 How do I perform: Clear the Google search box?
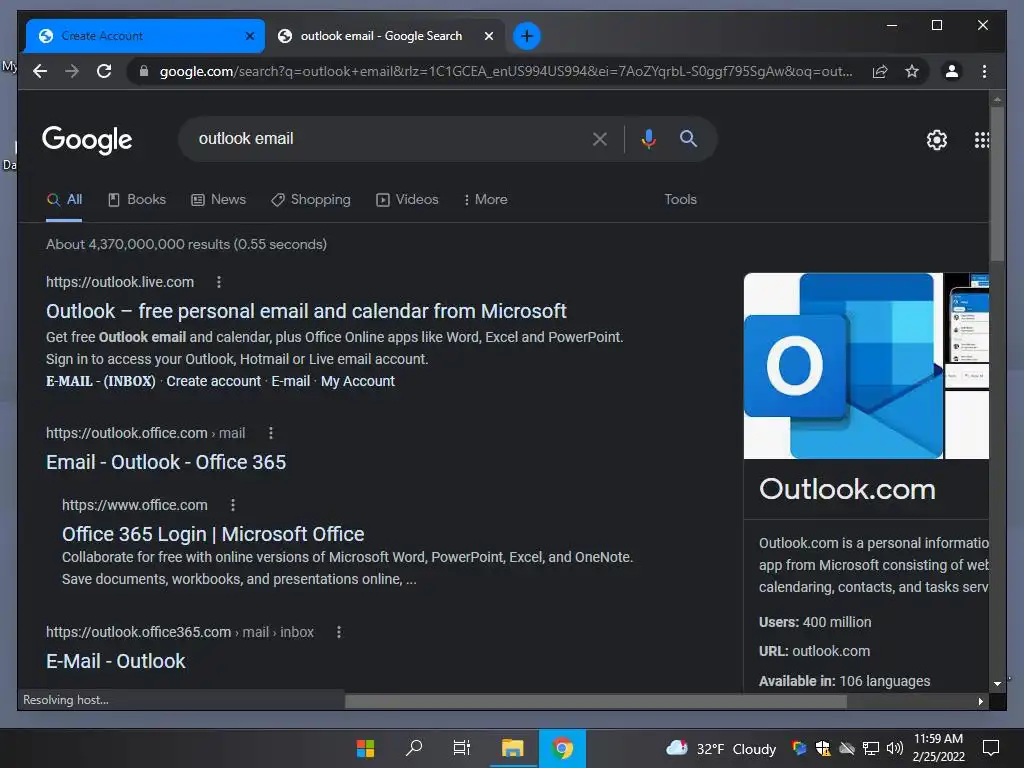600,138
